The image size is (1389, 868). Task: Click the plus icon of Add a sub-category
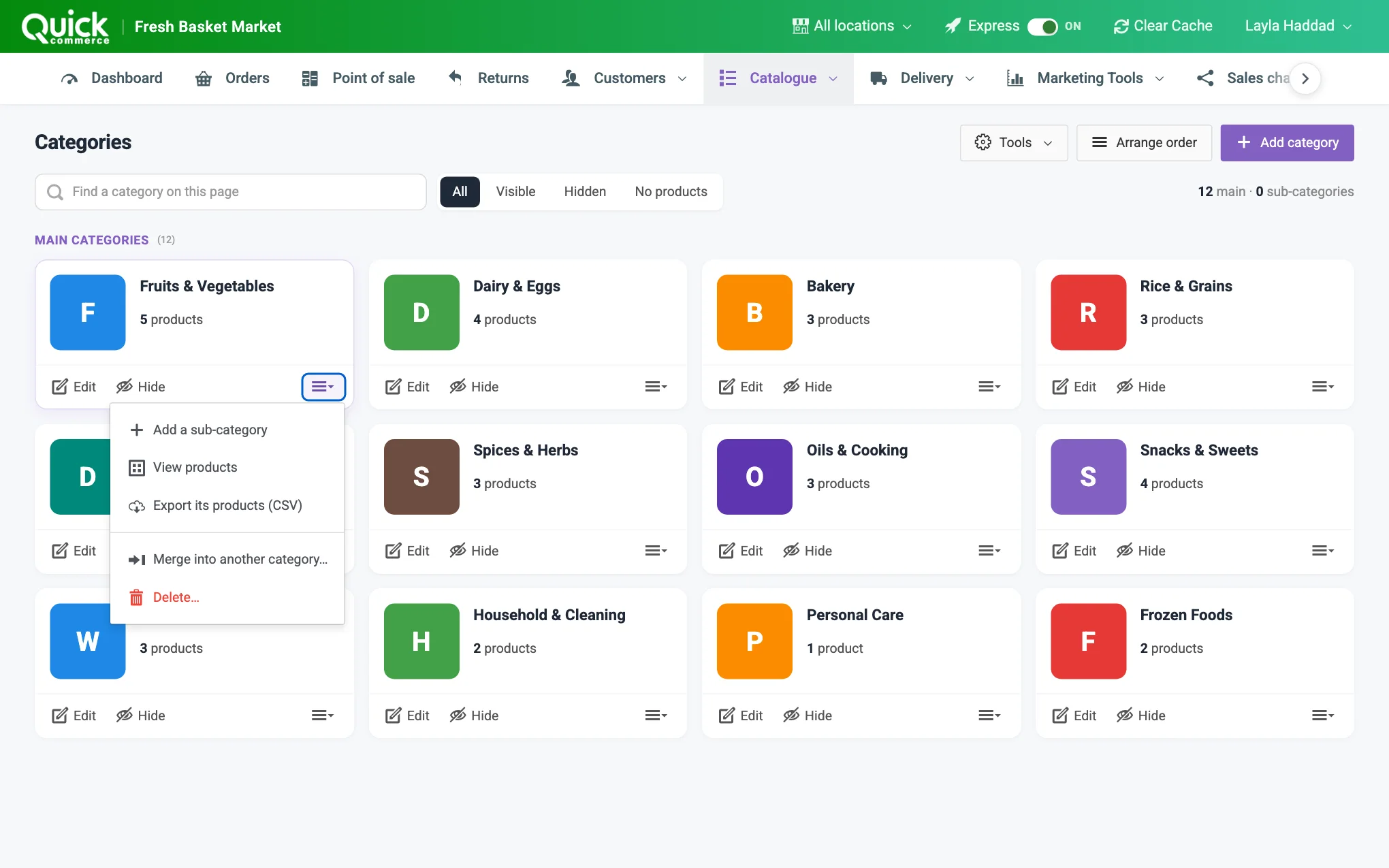coord(137,430)
